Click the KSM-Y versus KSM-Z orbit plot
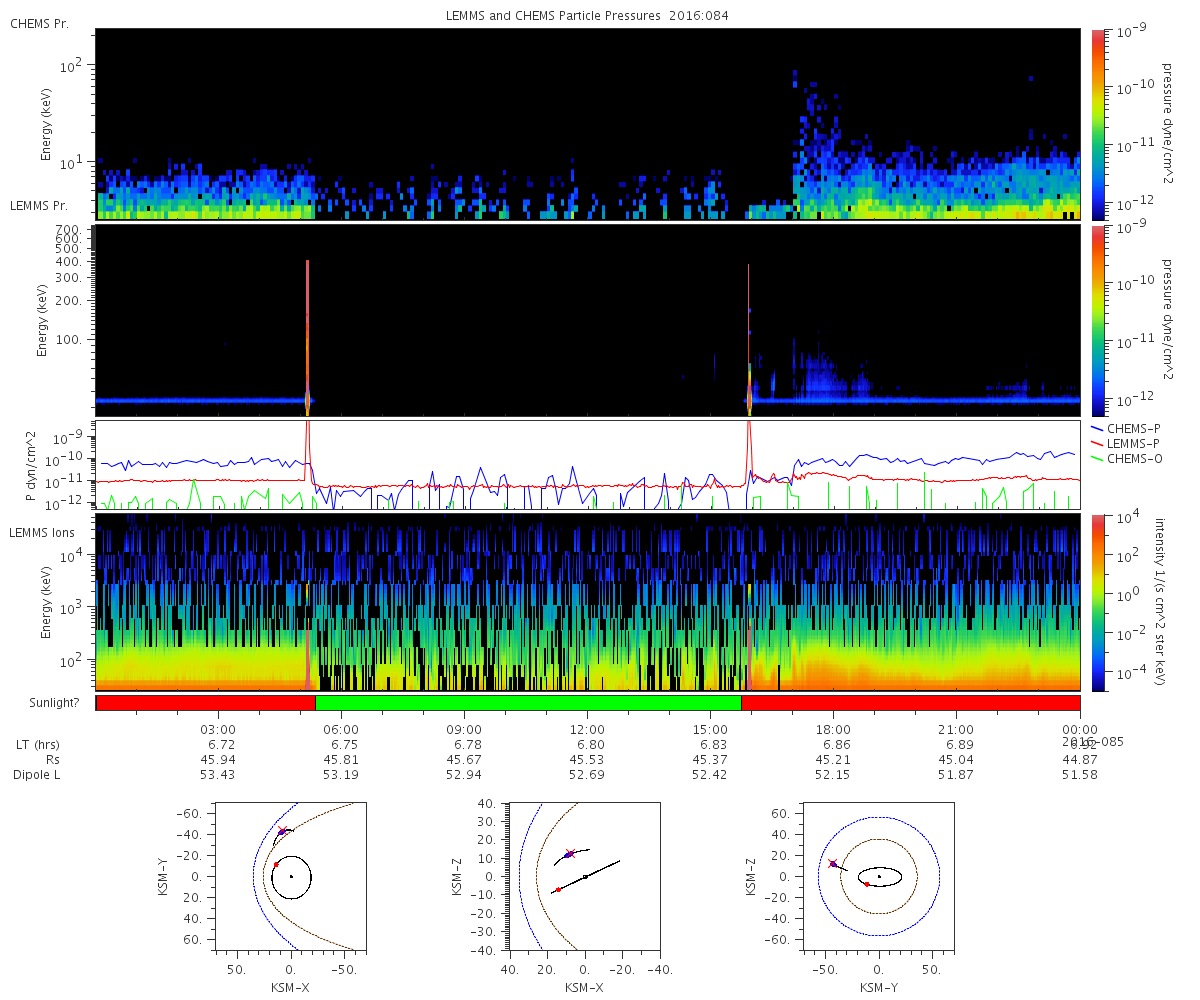This screenshot has width=1200, height=1000. click(x=879, y=876)
